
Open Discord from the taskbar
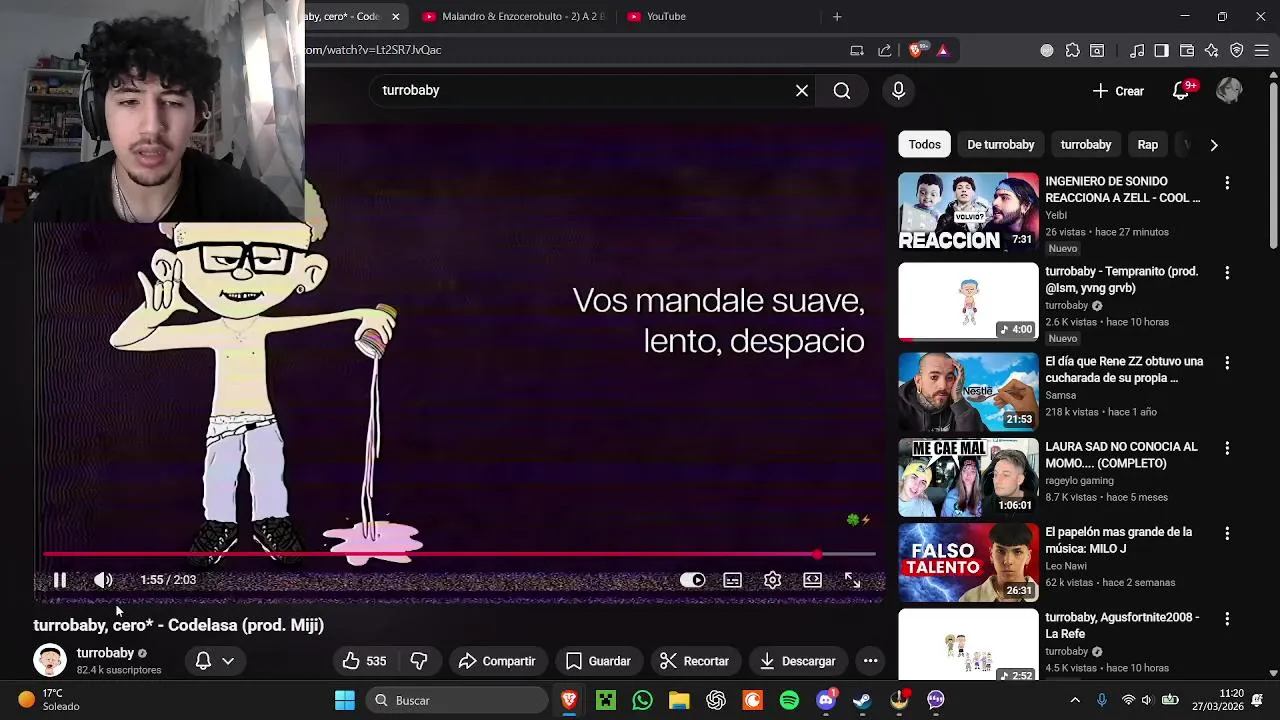click(826, 700)
